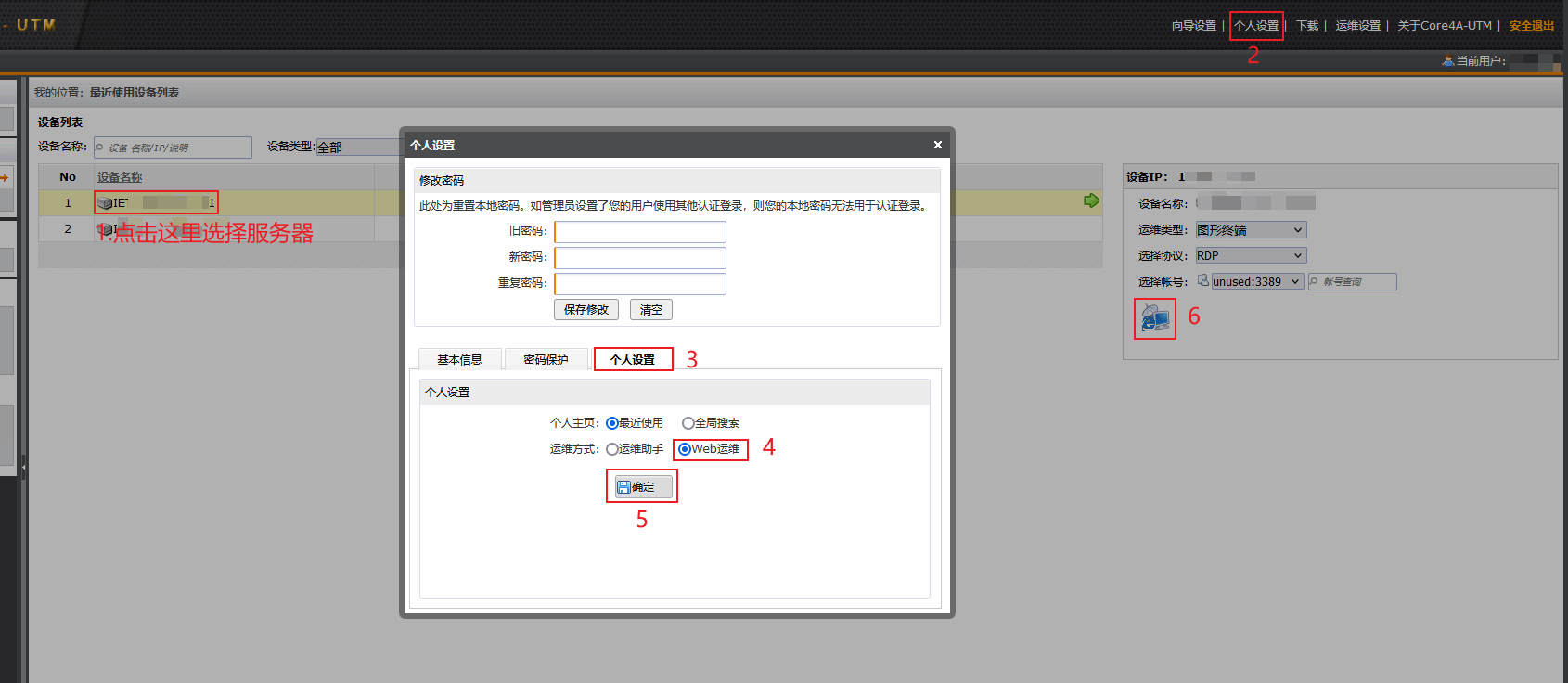Open the 运维类型 dropdown showing 图形终端
Screen dimensions: 1568x683
pos(1250,230)
